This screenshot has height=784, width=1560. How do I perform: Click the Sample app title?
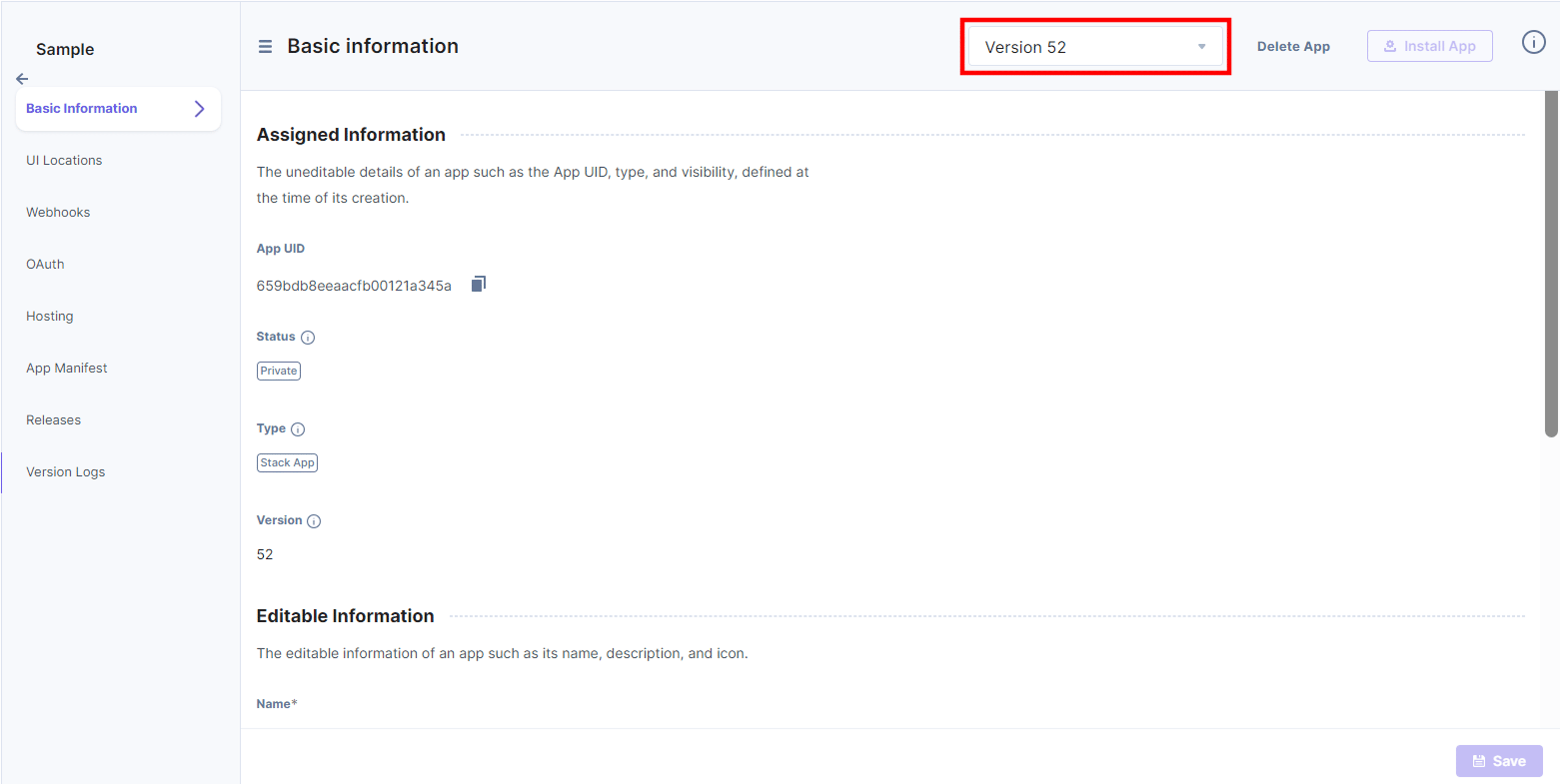(65, 50)
